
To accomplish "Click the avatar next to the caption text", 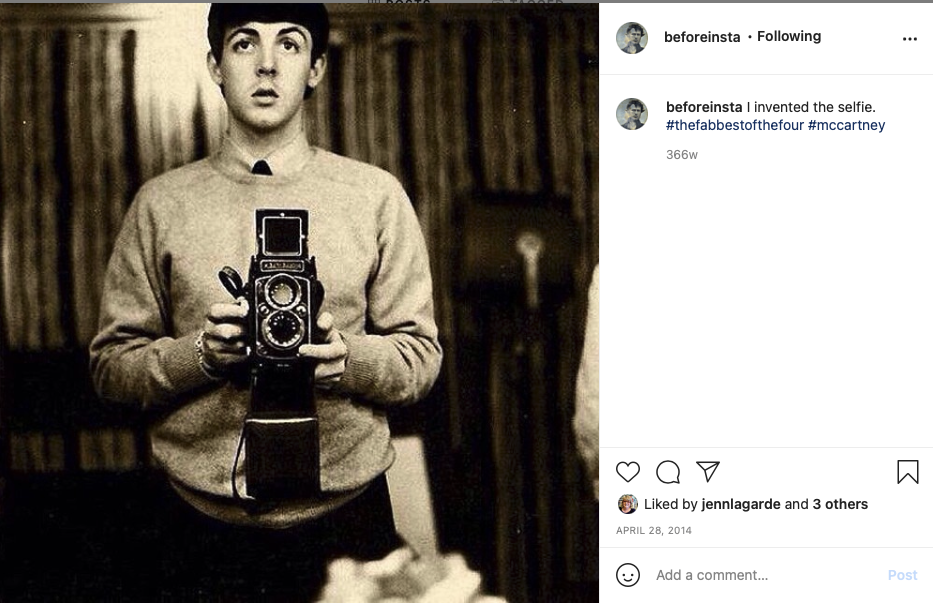I will pos(631,113).
